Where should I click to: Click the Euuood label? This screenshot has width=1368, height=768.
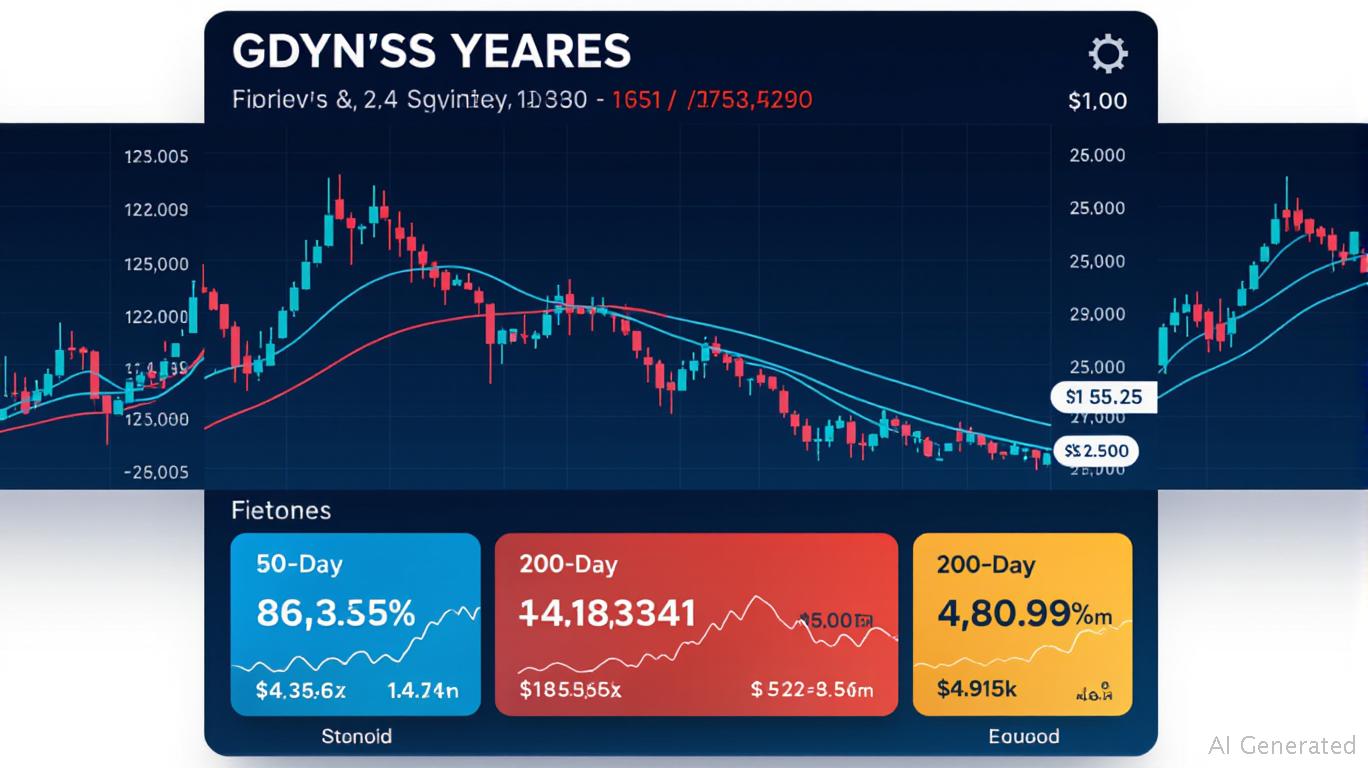click(1023, 737)
